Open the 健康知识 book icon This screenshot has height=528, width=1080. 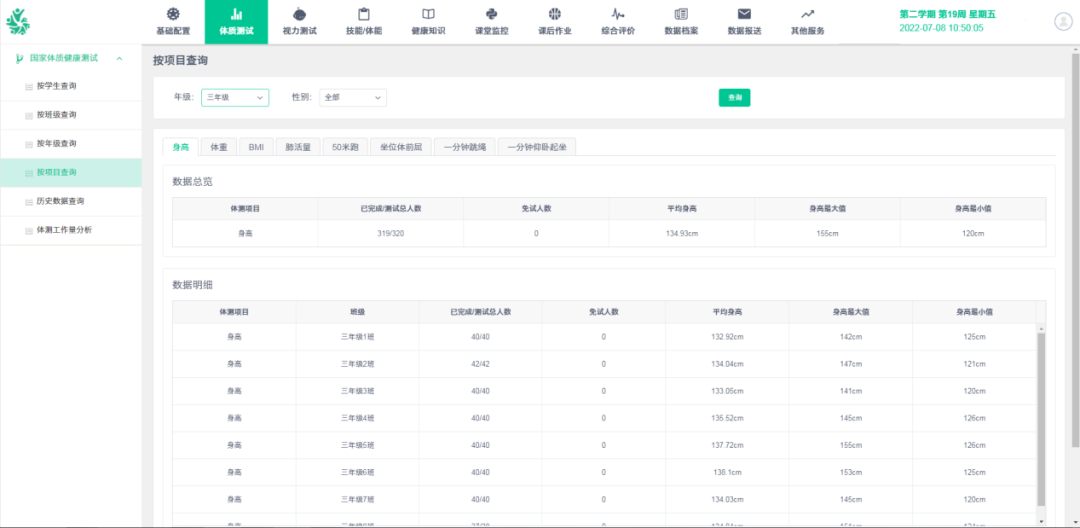click(428, 14)
